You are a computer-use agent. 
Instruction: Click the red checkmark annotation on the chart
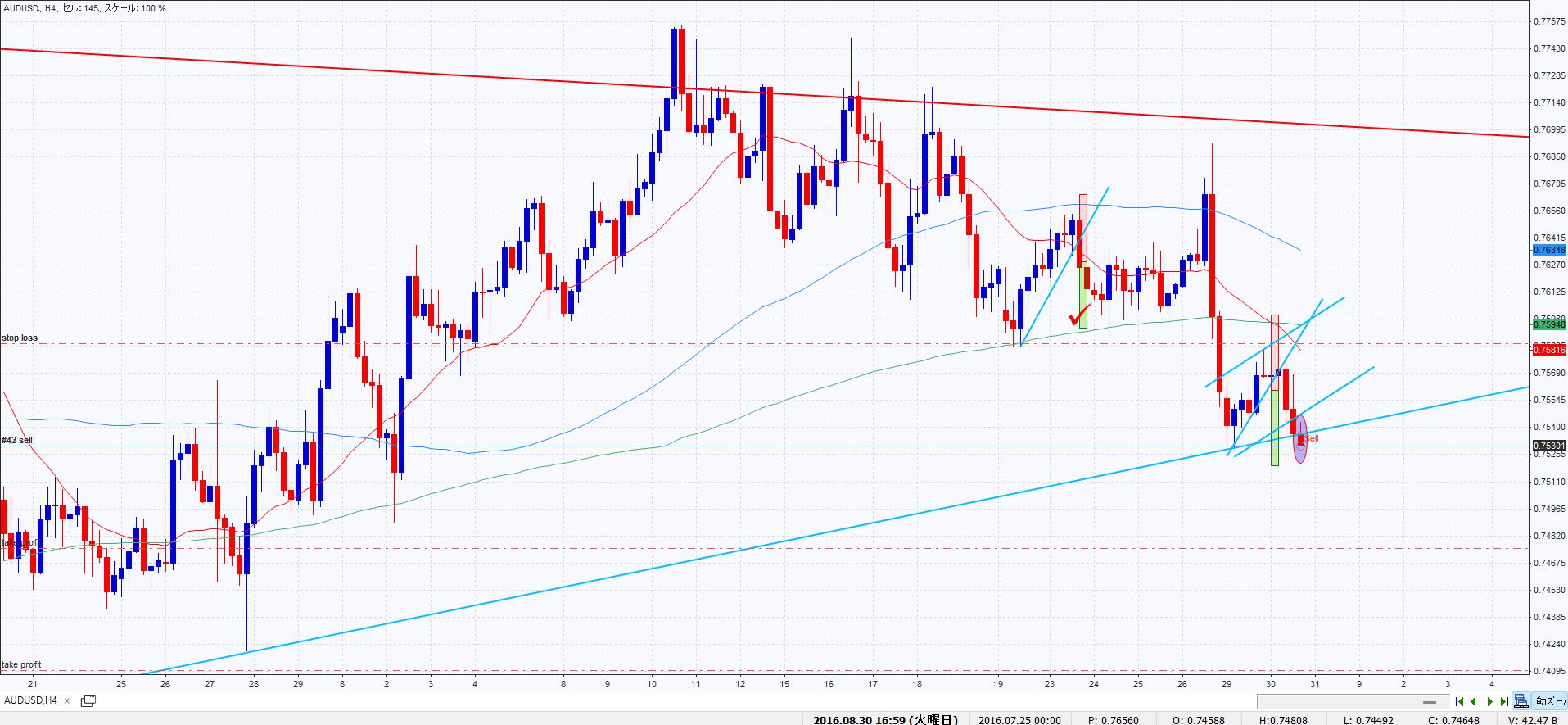tap(1079, 315)
